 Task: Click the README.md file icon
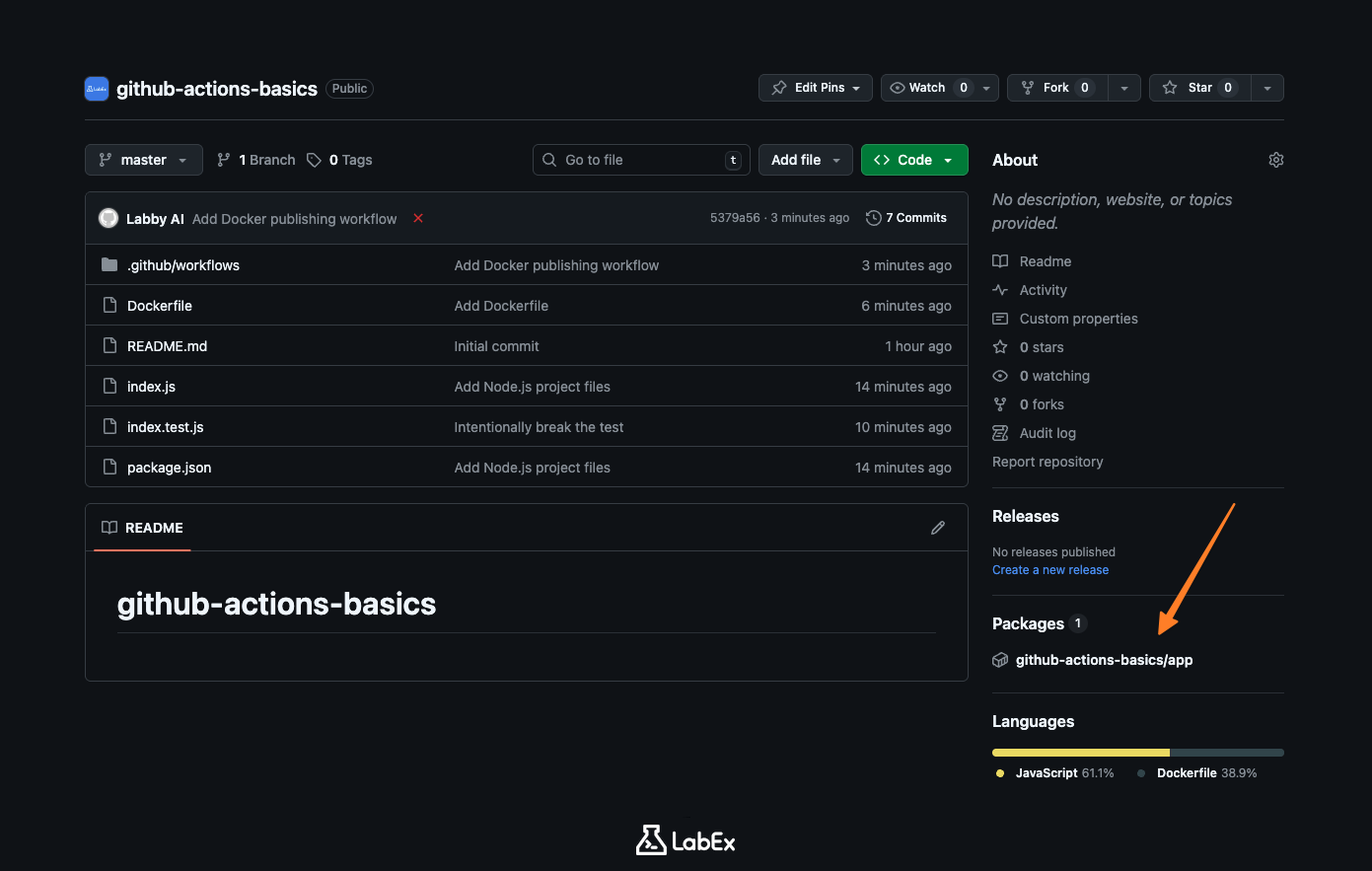pyautogui.click(x=109, y=346)
